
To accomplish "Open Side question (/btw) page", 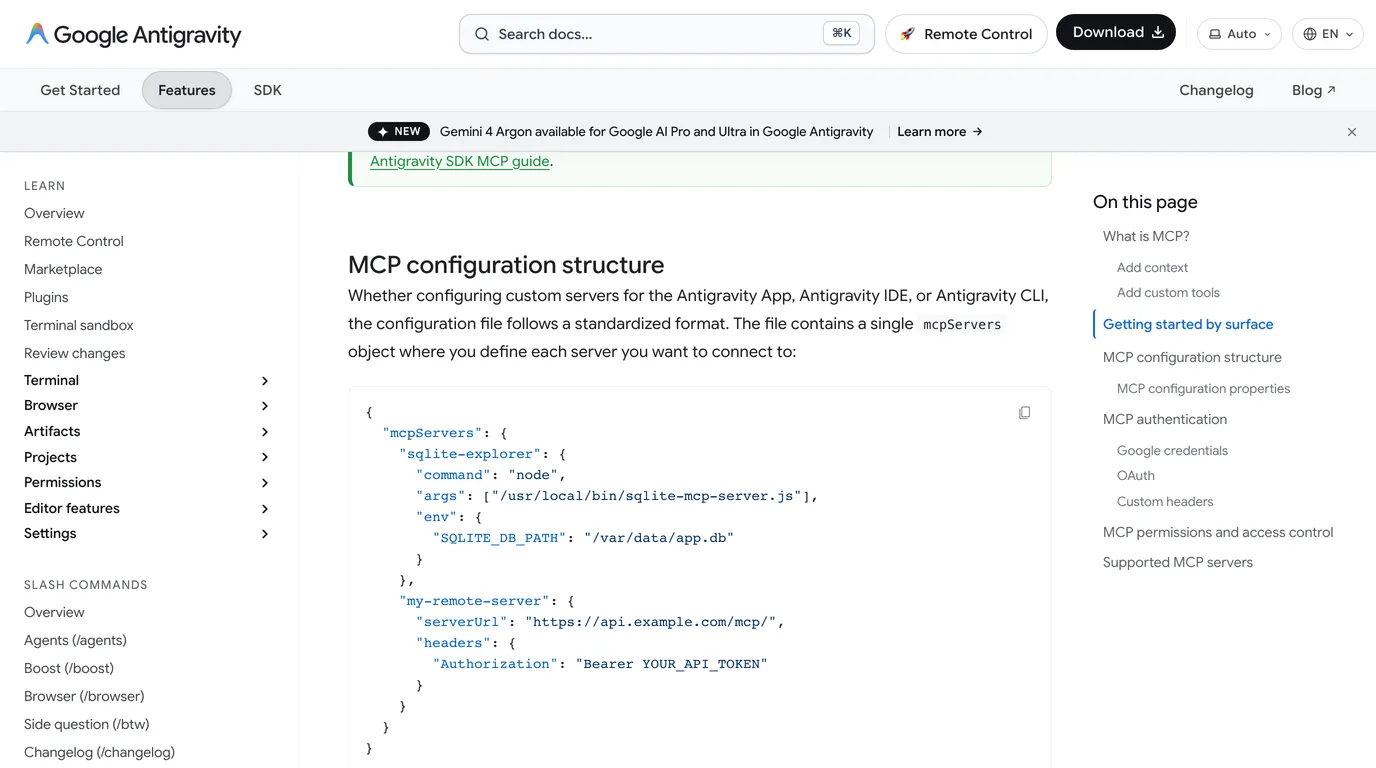I will pyautogui.click(x=87, y=724).
